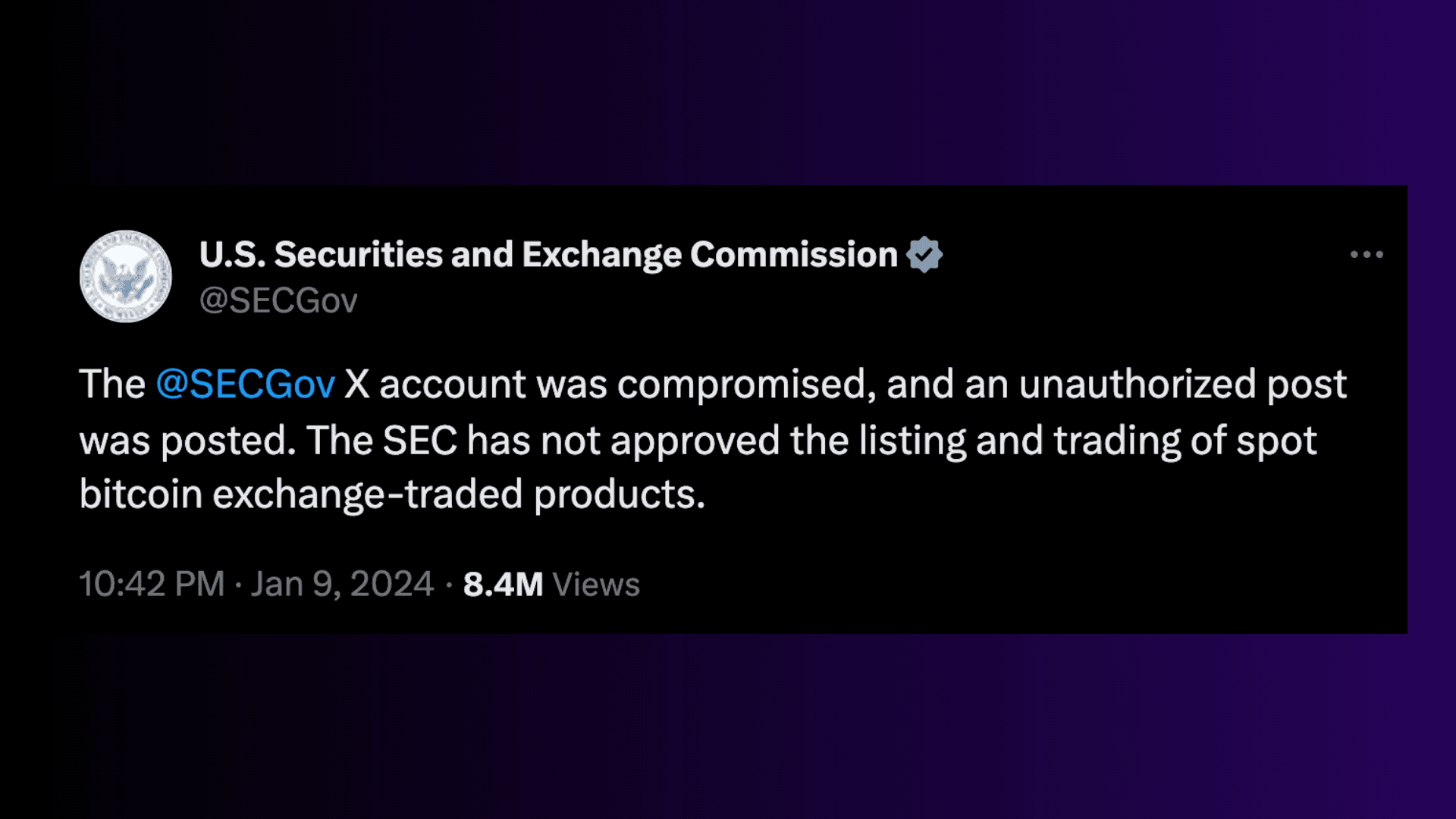This screenshot has width=1456, height=819.
Task: Follow the blue @SECGov mention in the post
Action: (x=246, y=384)
